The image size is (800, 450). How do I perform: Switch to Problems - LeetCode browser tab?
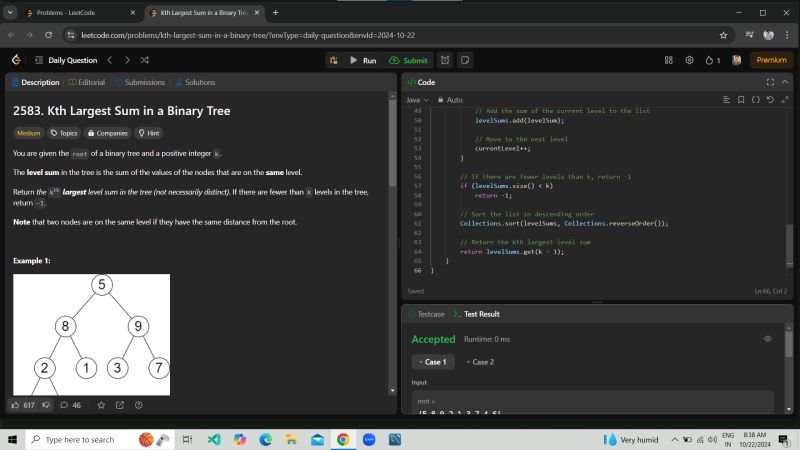pyautogui.click(x=82, y=13)
